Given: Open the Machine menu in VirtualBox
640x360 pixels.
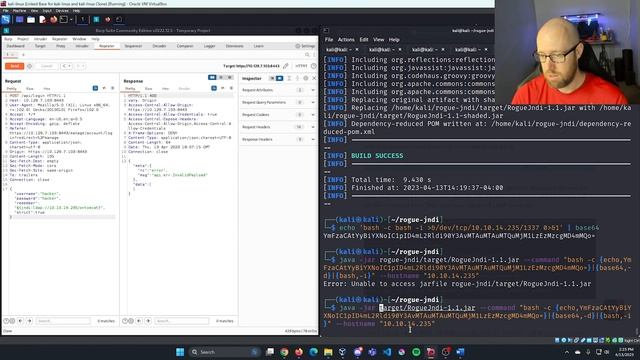Looking at the screenshot, I should tap(19, 11).
